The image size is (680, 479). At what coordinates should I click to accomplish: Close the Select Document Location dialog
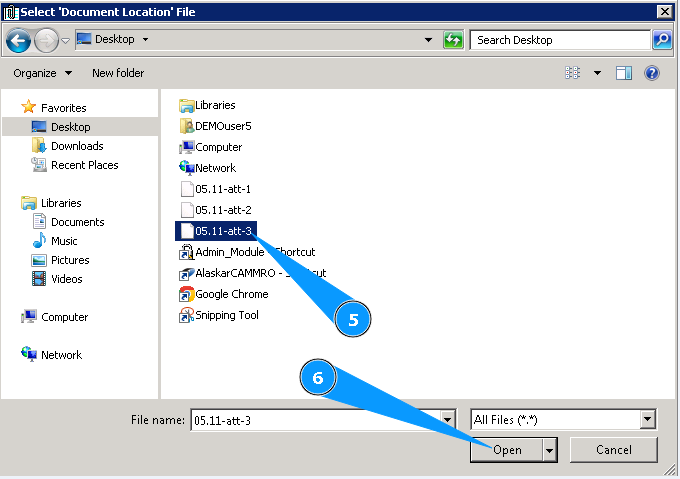coord(664,12)
